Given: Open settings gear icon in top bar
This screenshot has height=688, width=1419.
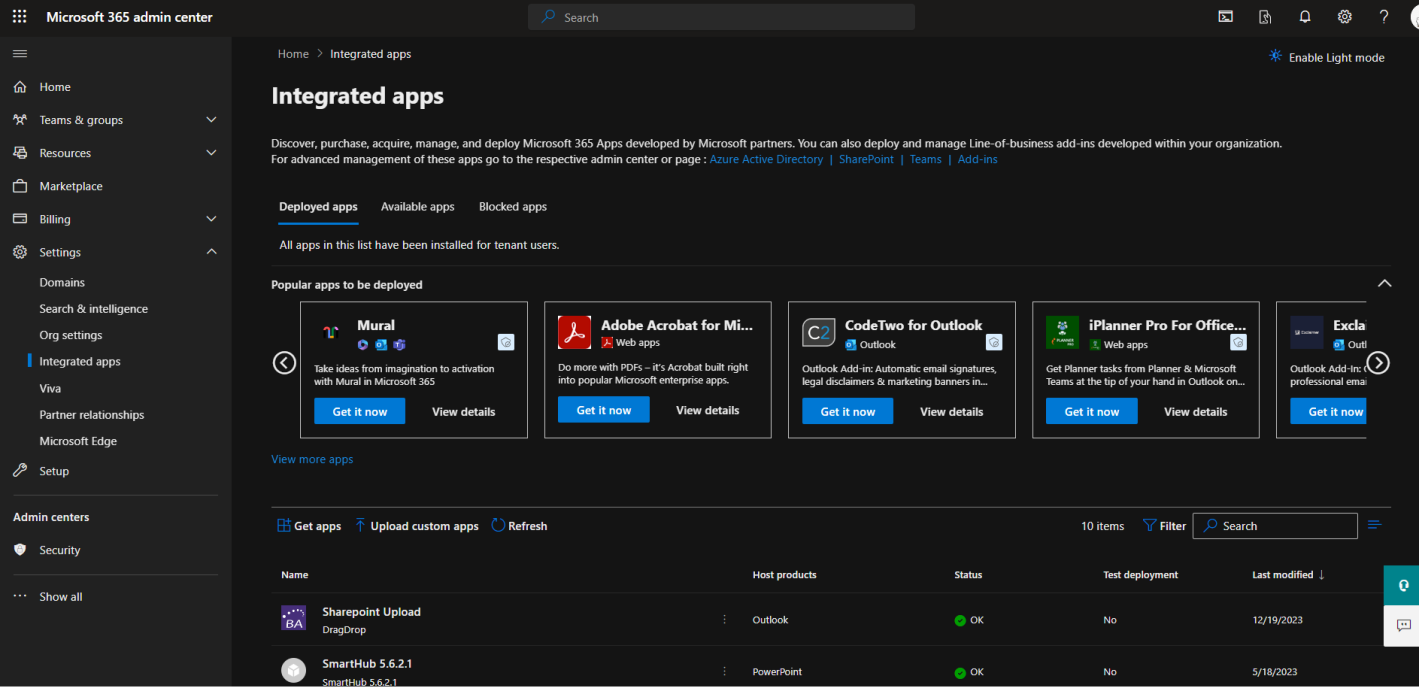Looking at the screenshot, I should coord(1345,17).
